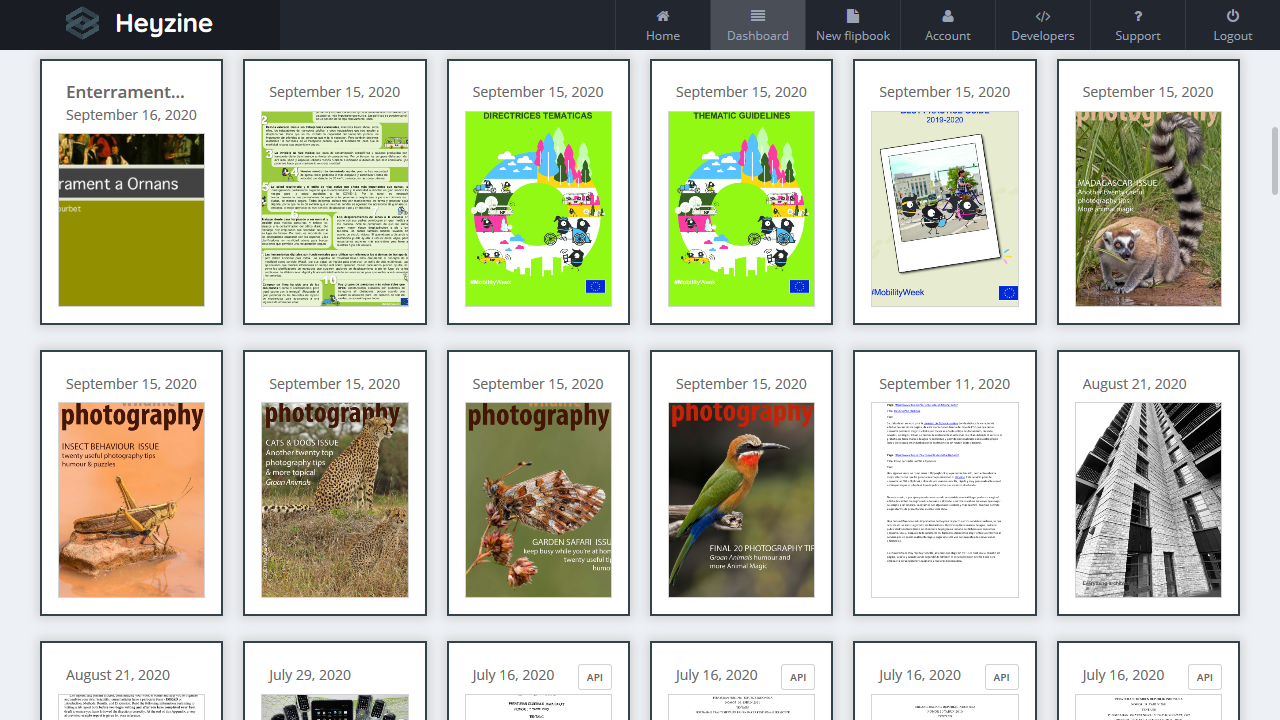
Task: Open Developers via code brackets icon
Action: tap(1042, 16)
